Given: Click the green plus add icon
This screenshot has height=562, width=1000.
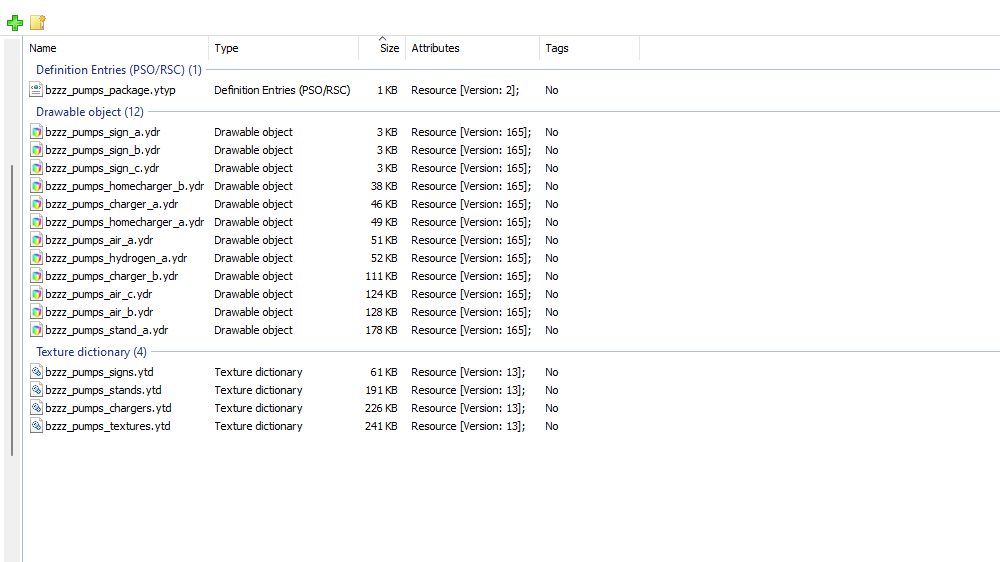Looking at the screenshot, I should 15,23.
